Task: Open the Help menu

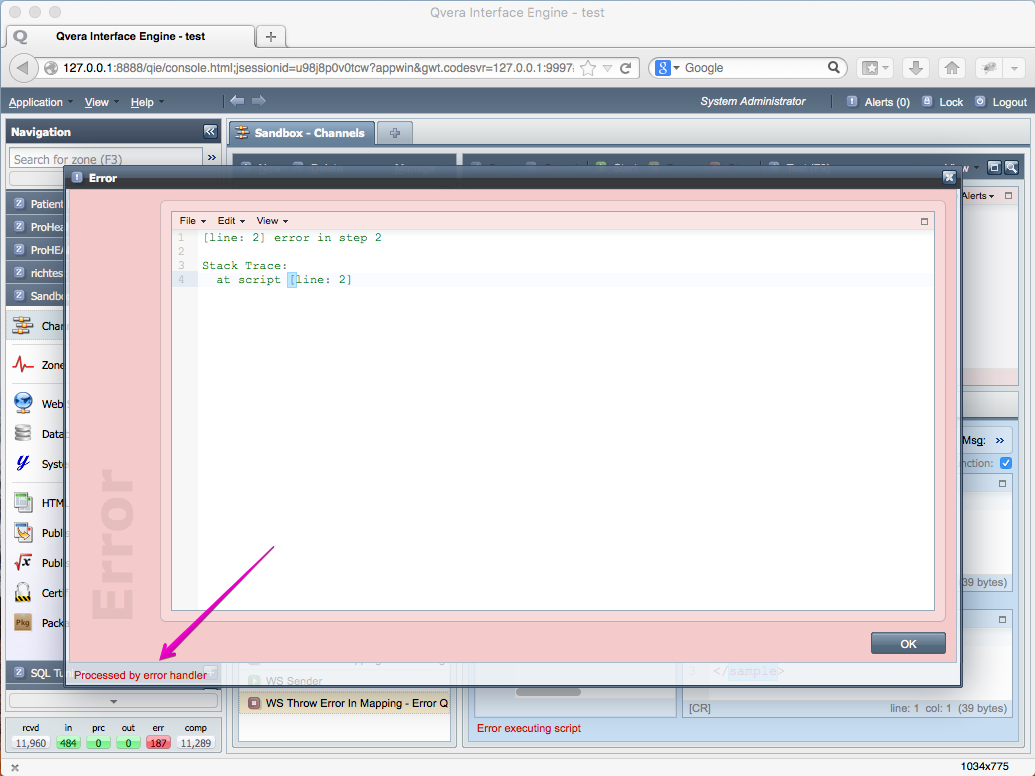Action: pyautogui.click(x=147, y=102)
